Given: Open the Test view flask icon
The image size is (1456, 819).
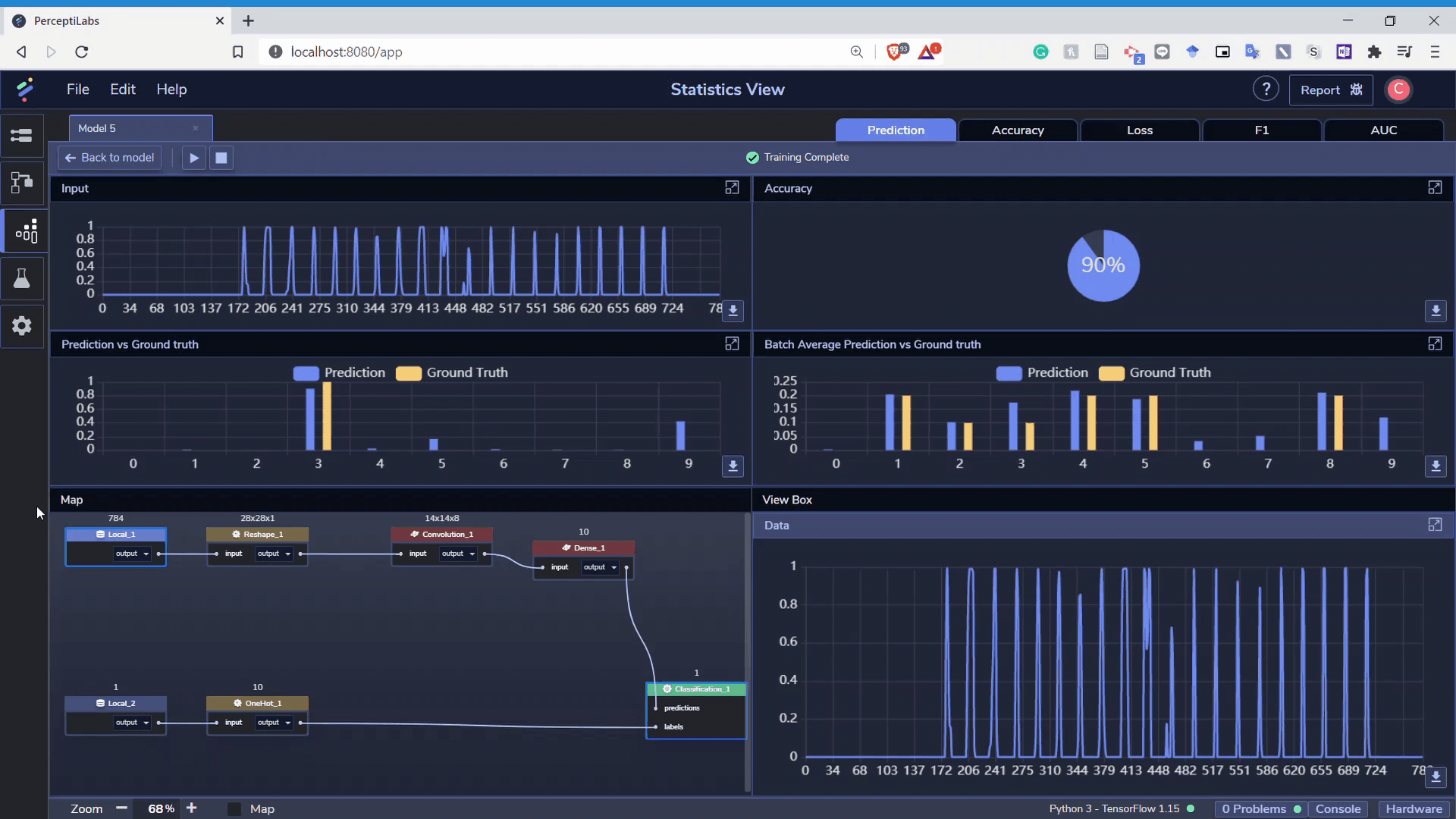Looking at the screenshot, I should (x=22, y=278).
